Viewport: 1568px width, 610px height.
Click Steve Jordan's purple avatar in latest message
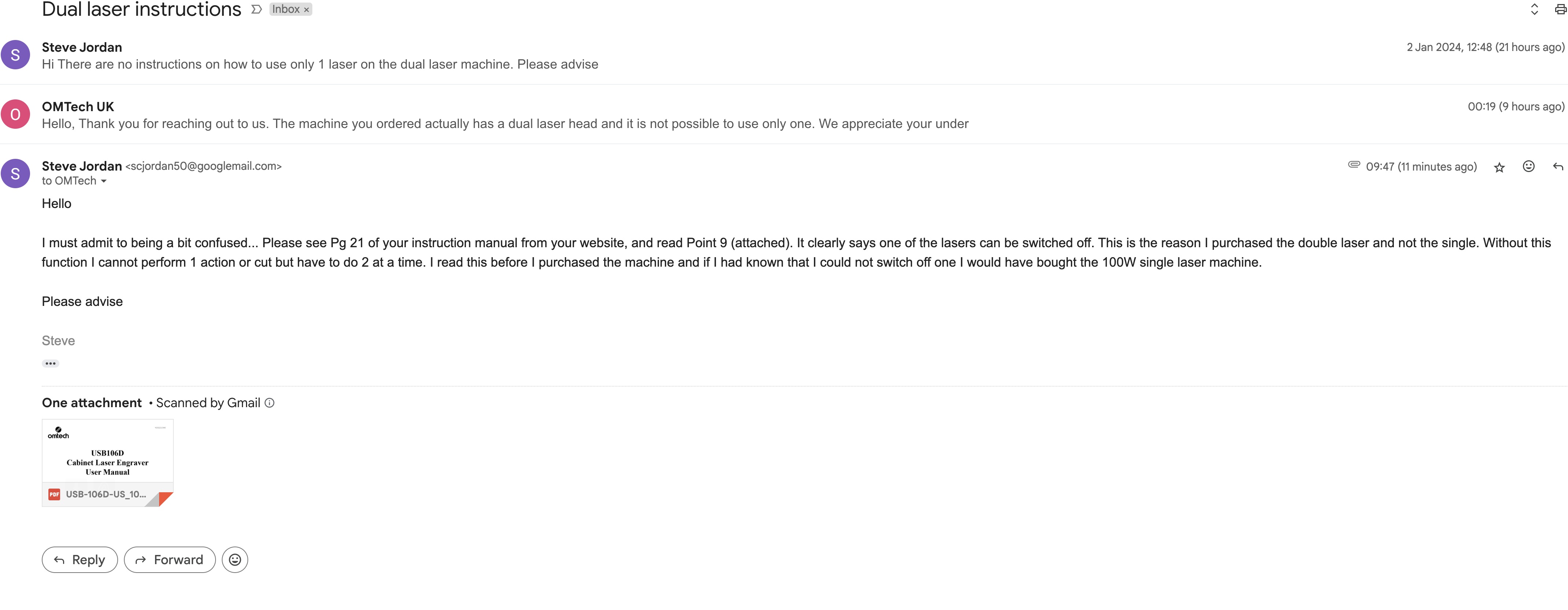tap(15, 173)
